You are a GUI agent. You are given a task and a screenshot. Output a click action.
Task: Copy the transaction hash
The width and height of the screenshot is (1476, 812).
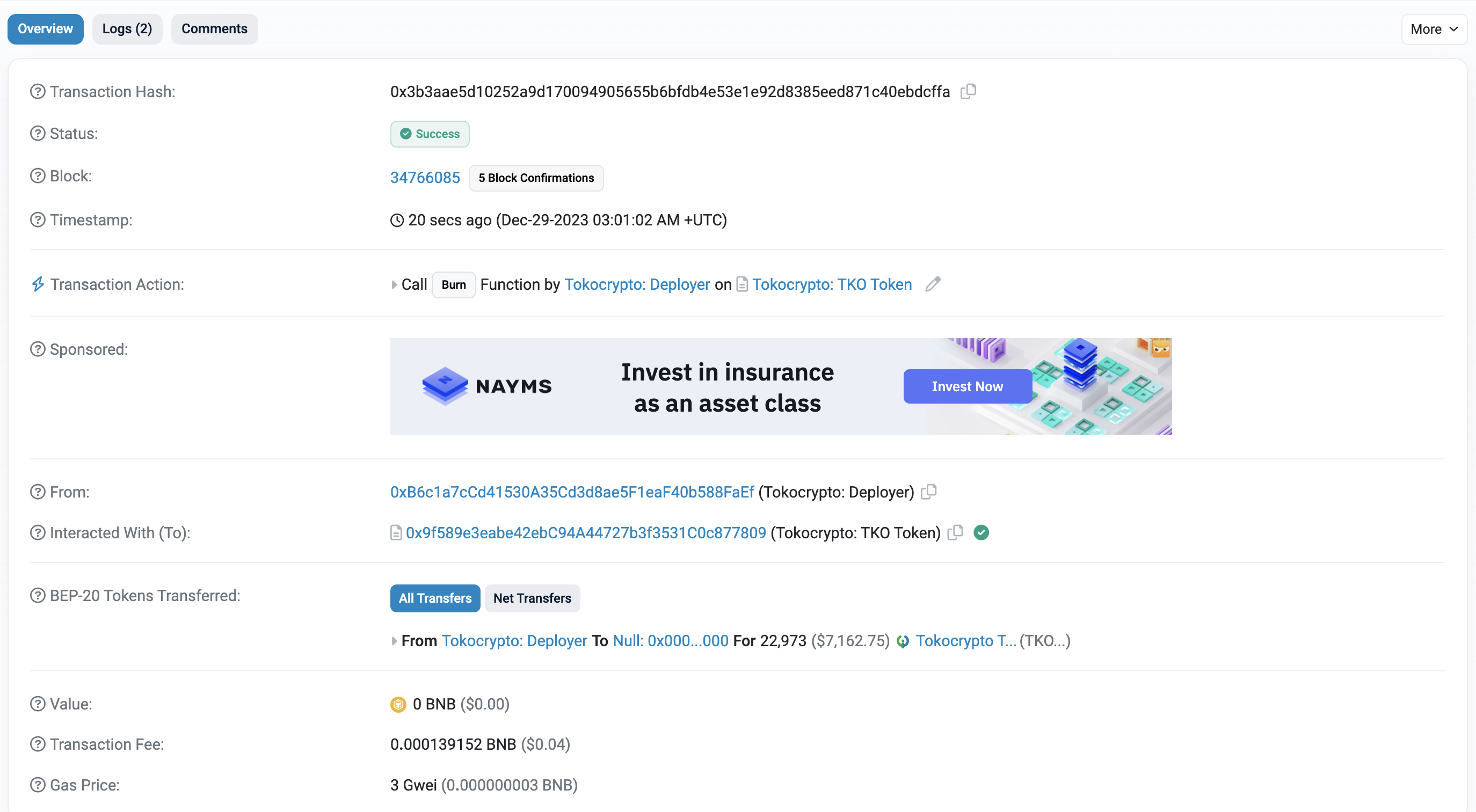pyautogui.click(x=968, y=92)
